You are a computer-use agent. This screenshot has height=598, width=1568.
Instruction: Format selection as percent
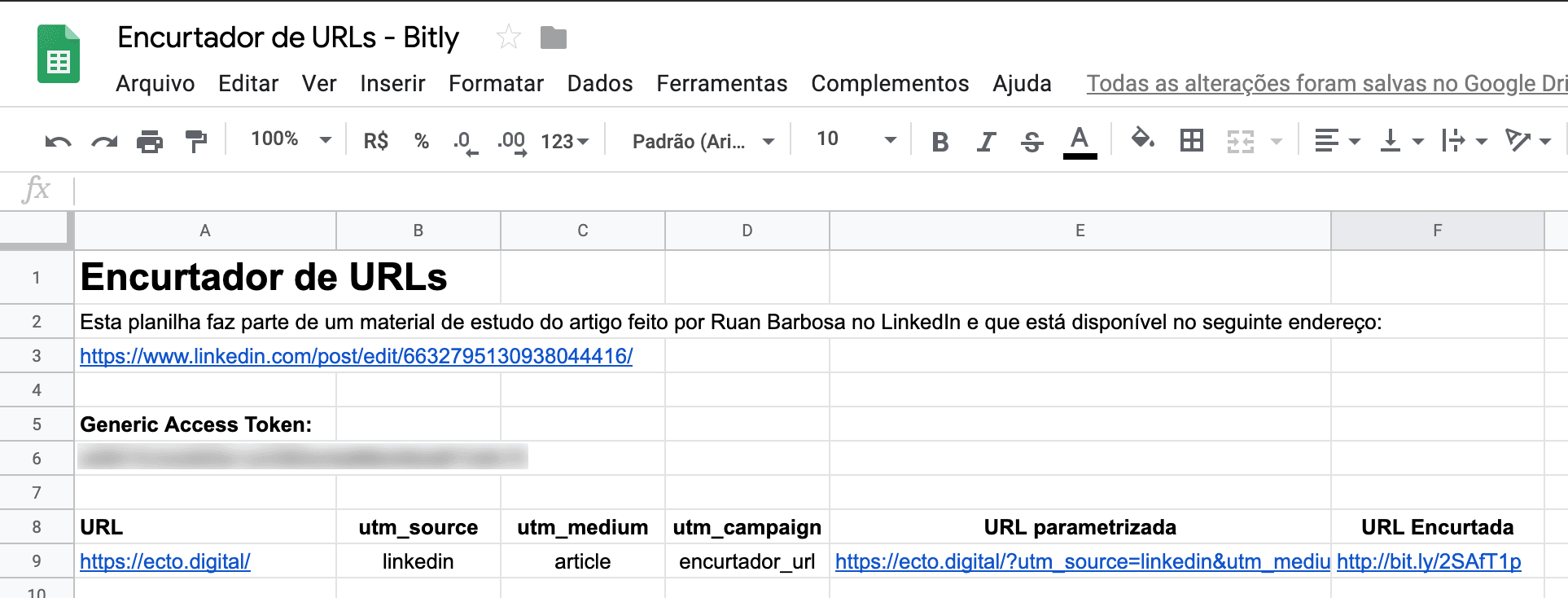click(x=422, y=142)
